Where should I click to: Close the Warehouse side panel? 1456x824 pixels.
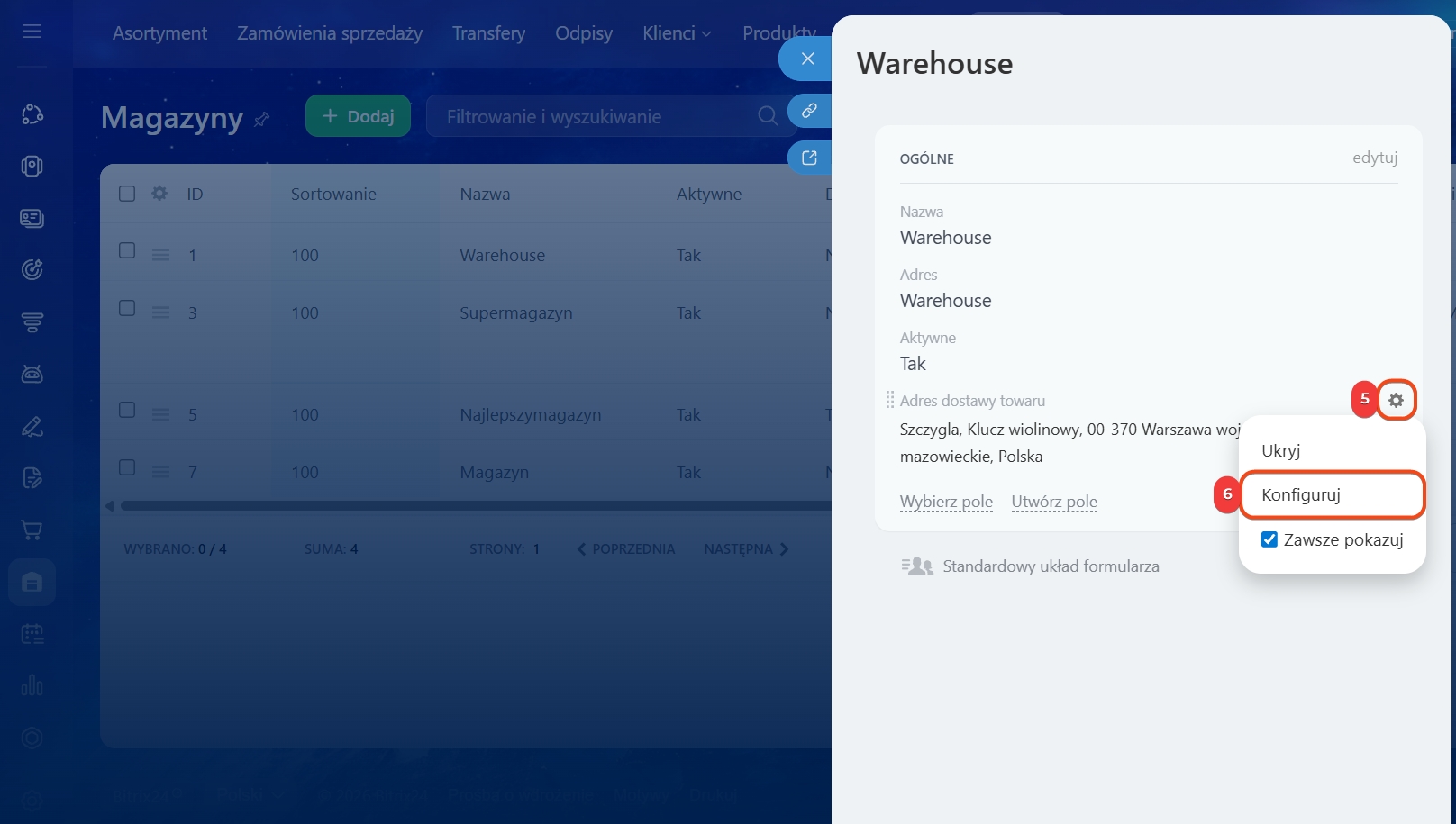807,59
